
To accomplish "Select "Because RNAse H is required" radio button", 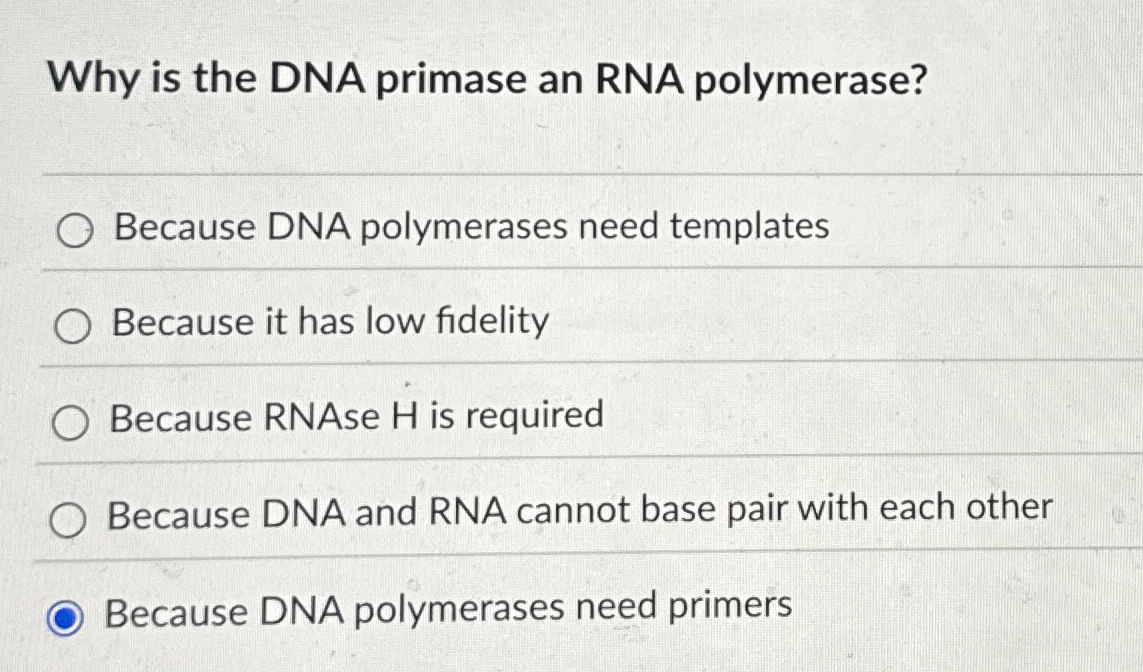I will [71, 424].
